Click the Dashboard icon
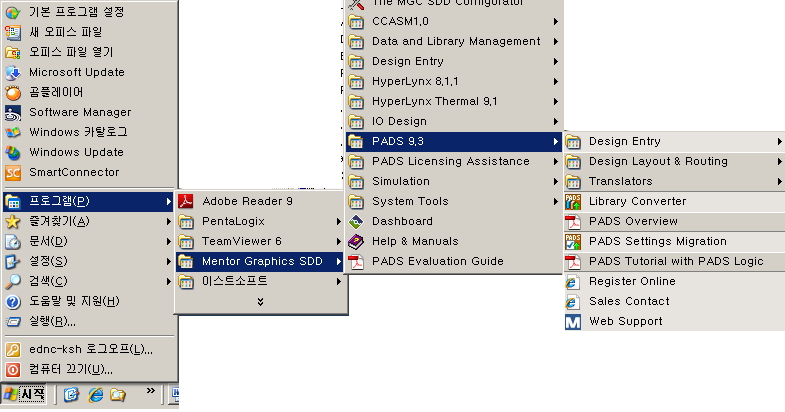This screenshot has width=785, height=412. [x=356, y=222]
